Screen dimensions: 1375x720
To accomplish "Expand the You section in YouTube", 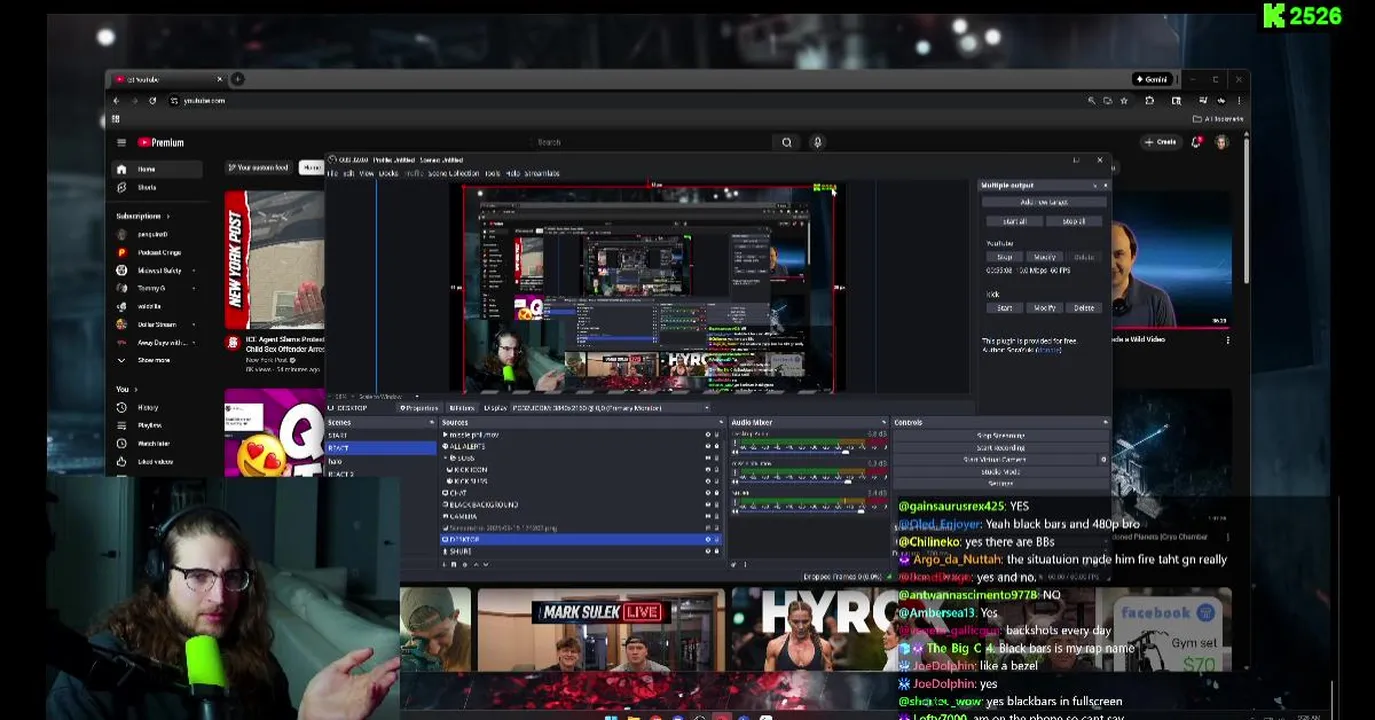I will pos(126,389).
